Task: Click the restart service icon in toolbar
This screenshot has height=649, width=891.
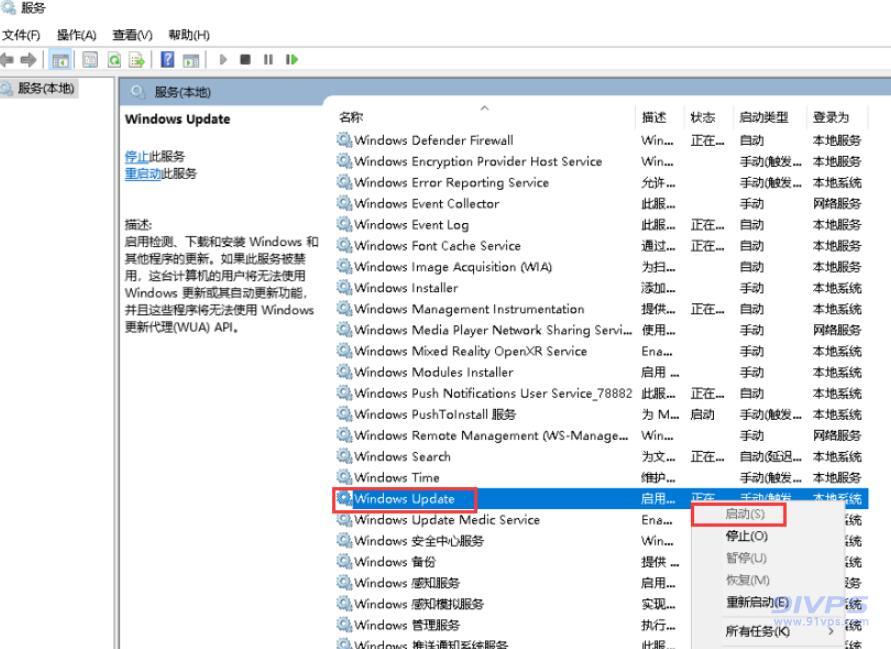Action: click(x=292, y=59)
